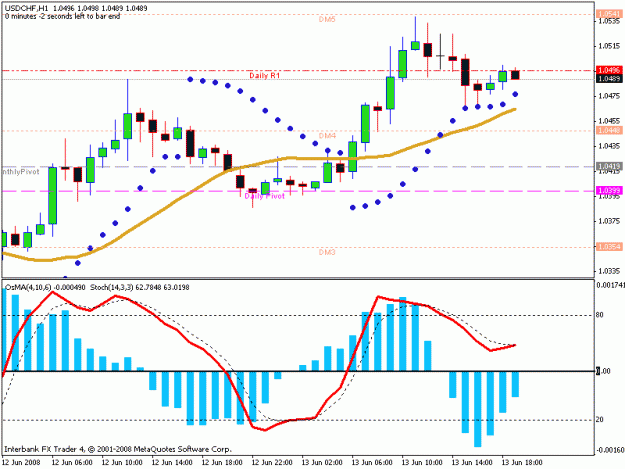Viewport: 625px width, 469px height.
Task: Click the '0 minutes -2 seconds left to bar end' text
Action: pos(63,16)
